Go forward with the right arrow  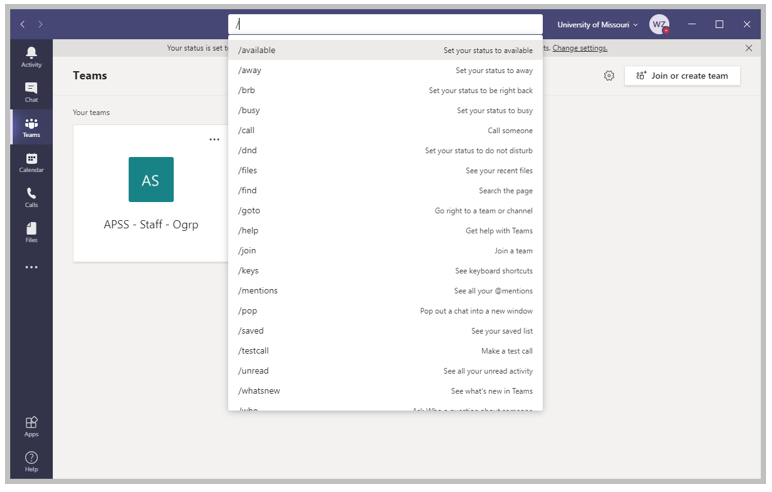[40, 24]
